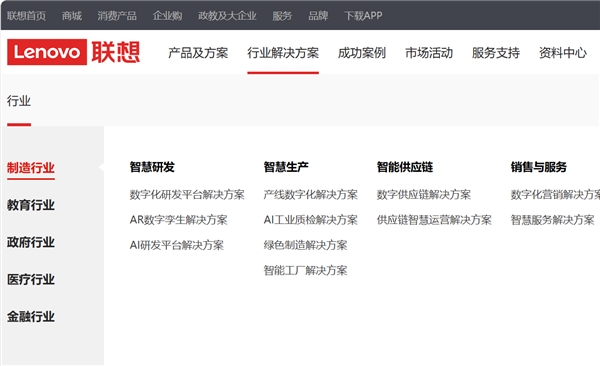Open 数字化研发平台解决方案
This screenshot has width=600, height=366.
pos(187,194)
